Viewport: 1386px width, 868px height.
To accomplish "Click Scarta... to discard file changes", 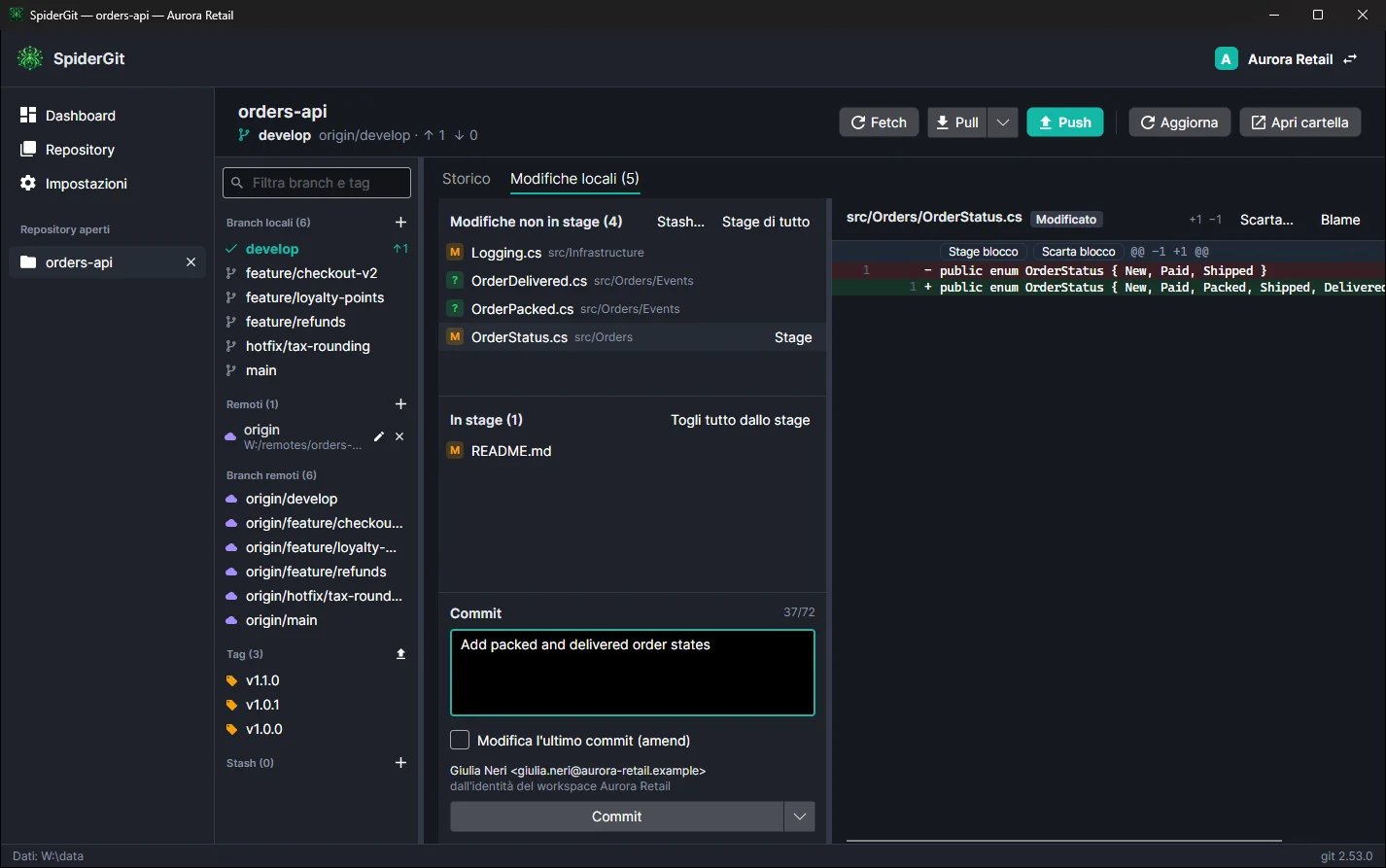I will pyautogui.click(x=1266, y=220).
